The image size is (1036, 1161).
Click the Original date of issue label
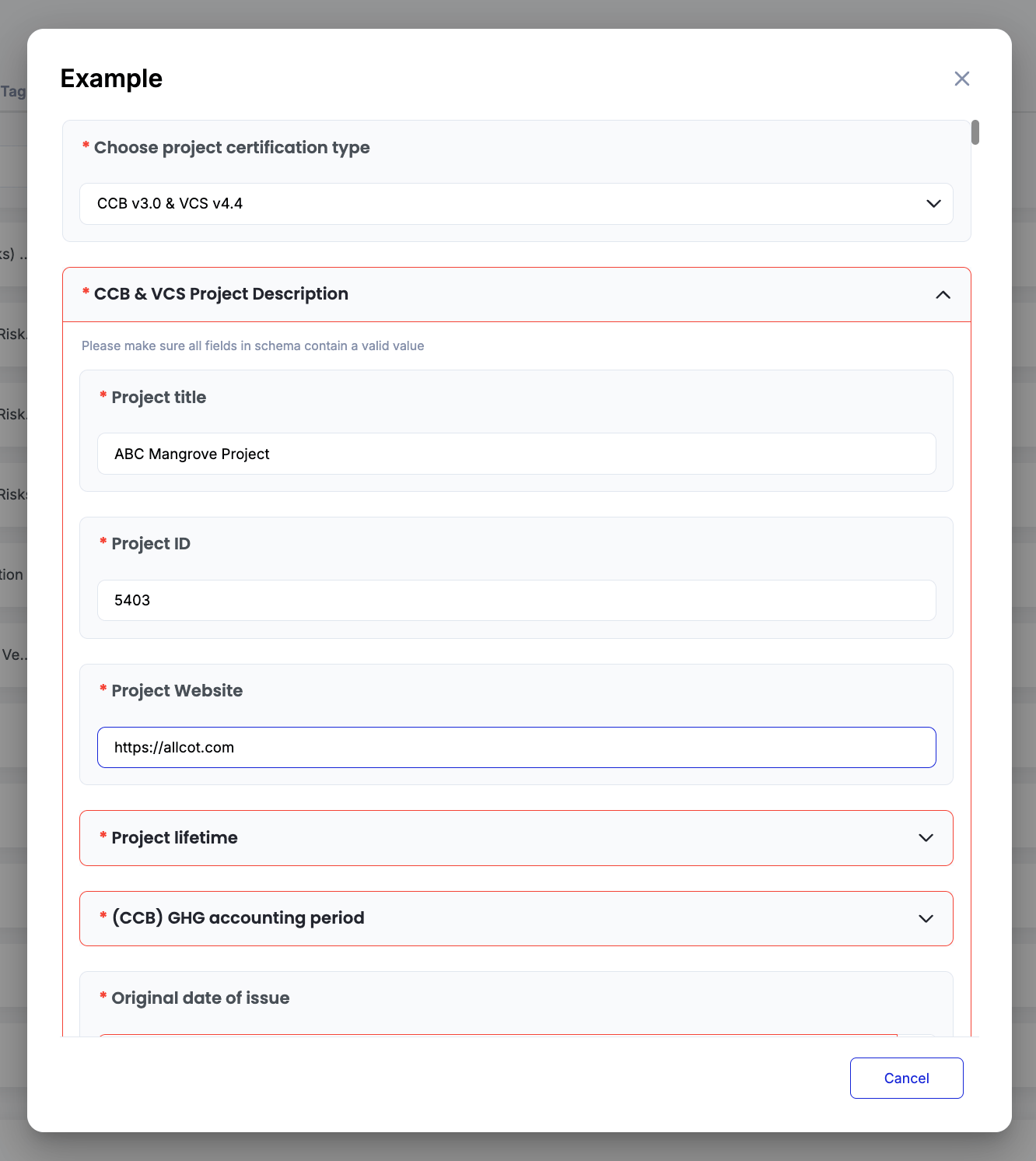(x=201, y=998)
